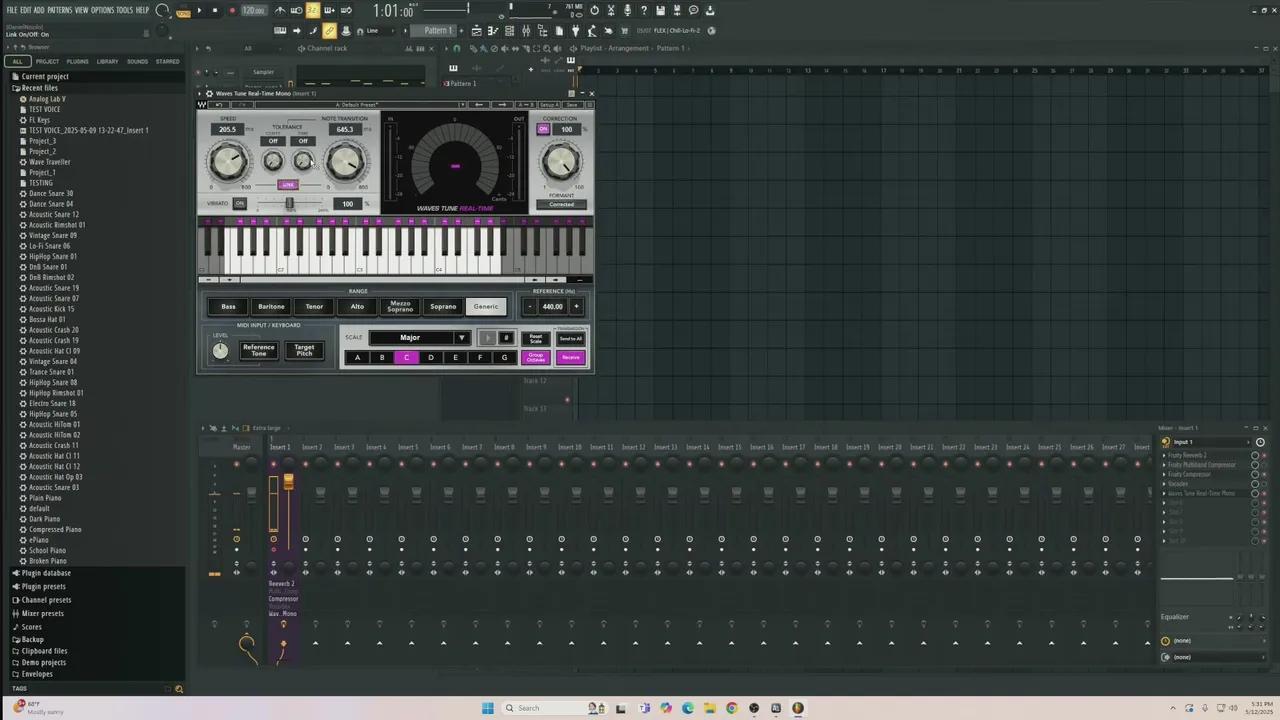Open the Waves plugin gear settings icon

[208, 93]
